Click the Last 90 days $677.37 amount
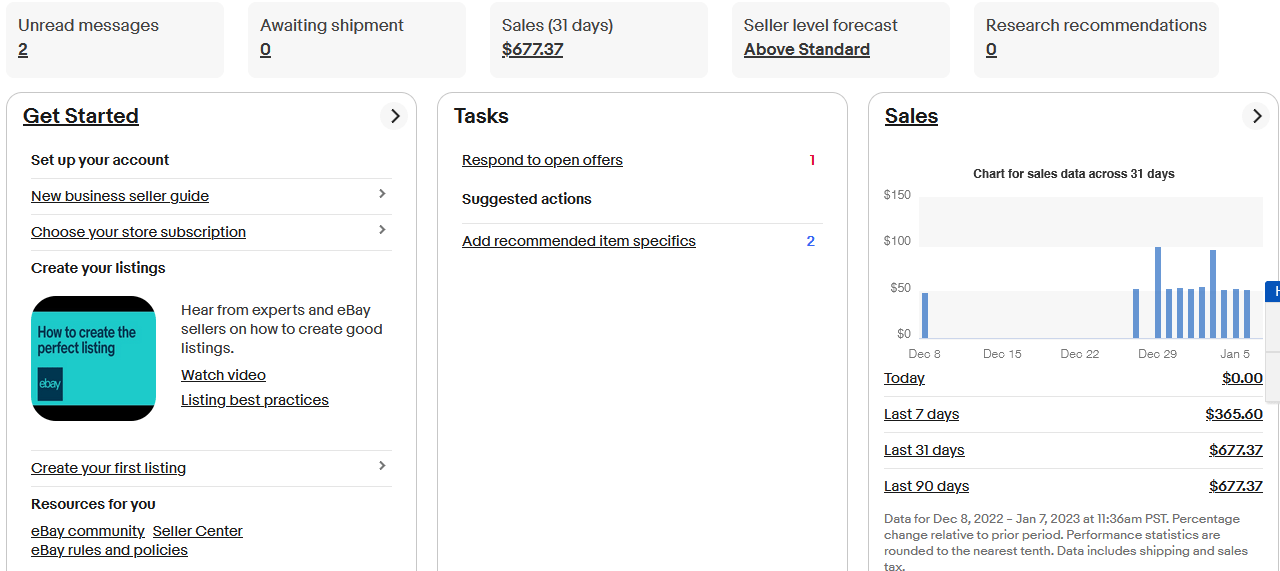 (1236, 486)
